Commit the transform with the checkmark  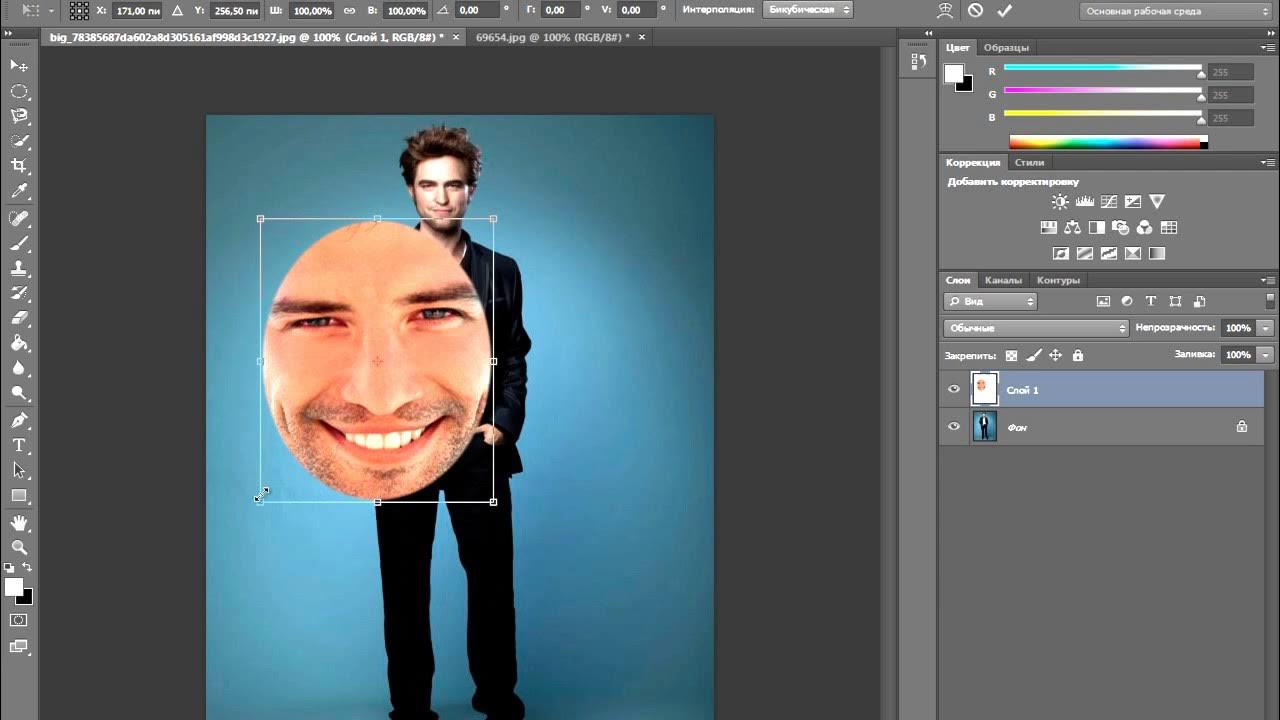pyautogui.click(x=1005, y=10)
